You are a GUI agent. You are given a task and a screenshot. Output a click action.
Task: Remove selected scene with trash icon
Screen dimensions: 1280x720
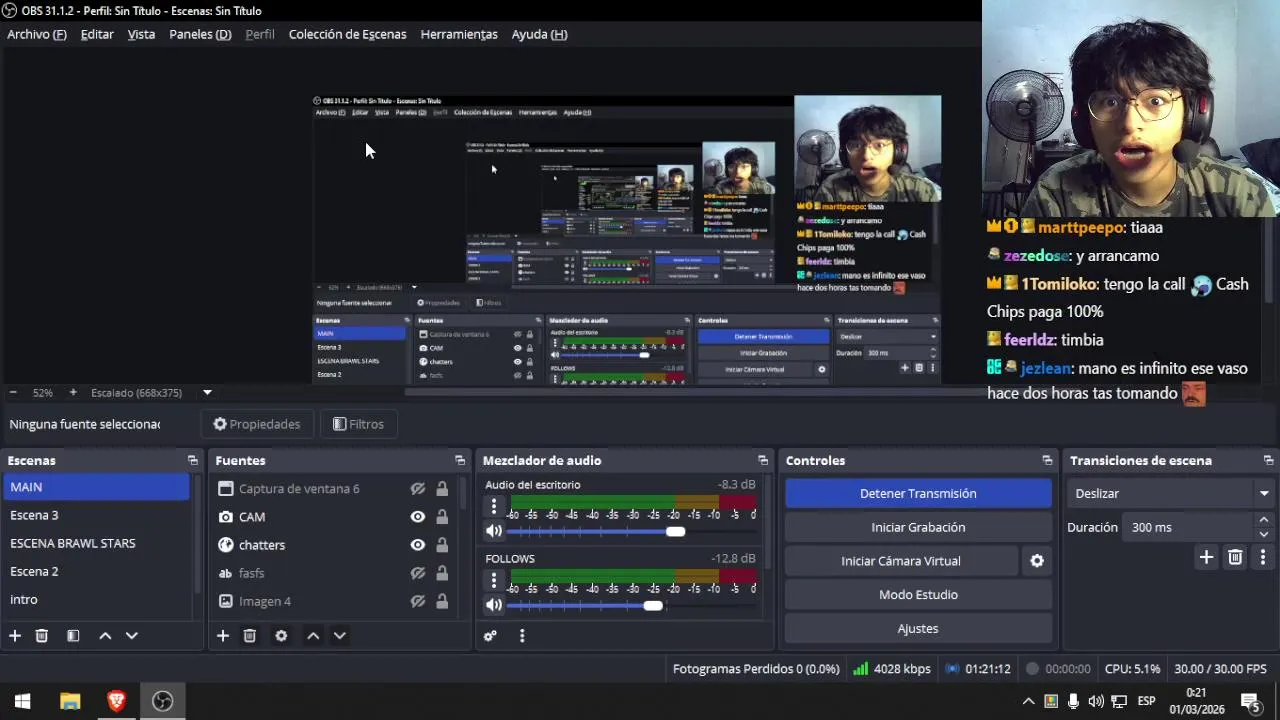pyautogui.click(x=42, y=636)
